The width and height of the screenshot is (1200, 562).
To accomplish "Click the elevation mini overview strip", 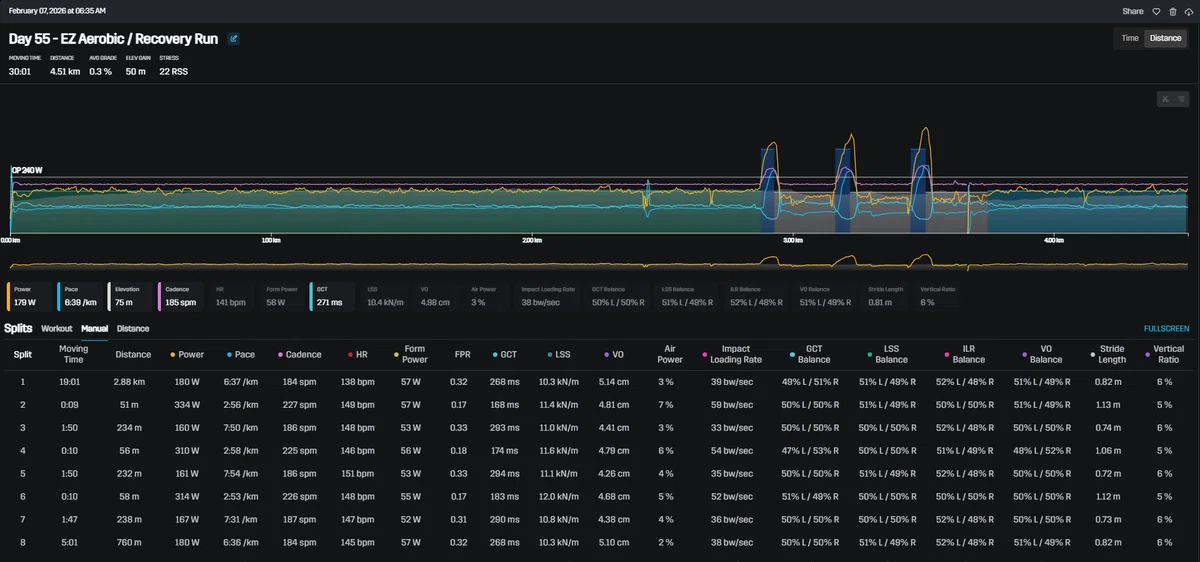I will (598, 262).
